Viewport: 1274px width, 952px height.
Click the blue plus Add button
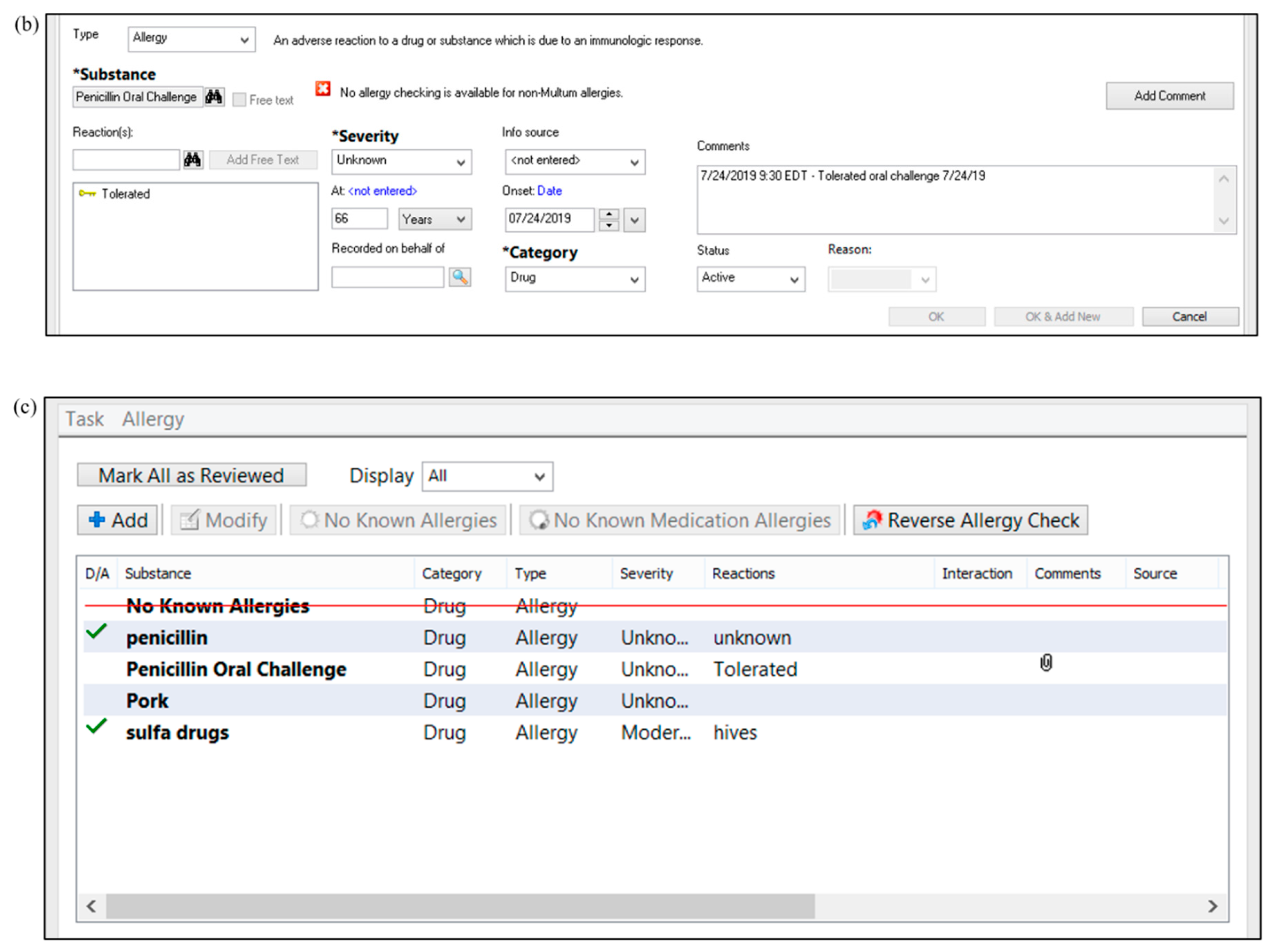118,521
